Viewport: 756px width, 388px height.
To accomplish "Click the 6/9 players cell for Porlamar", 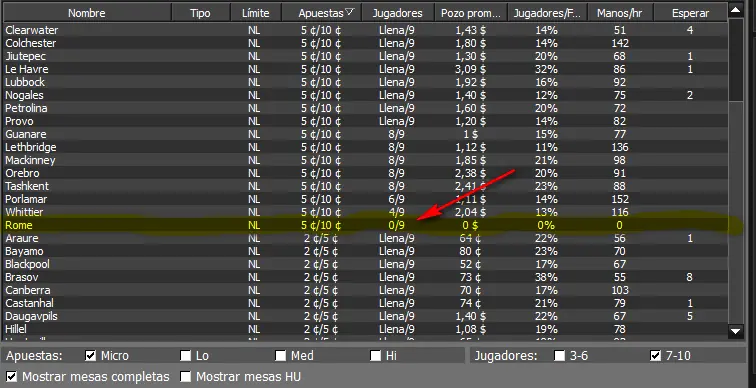I will 396,199.
